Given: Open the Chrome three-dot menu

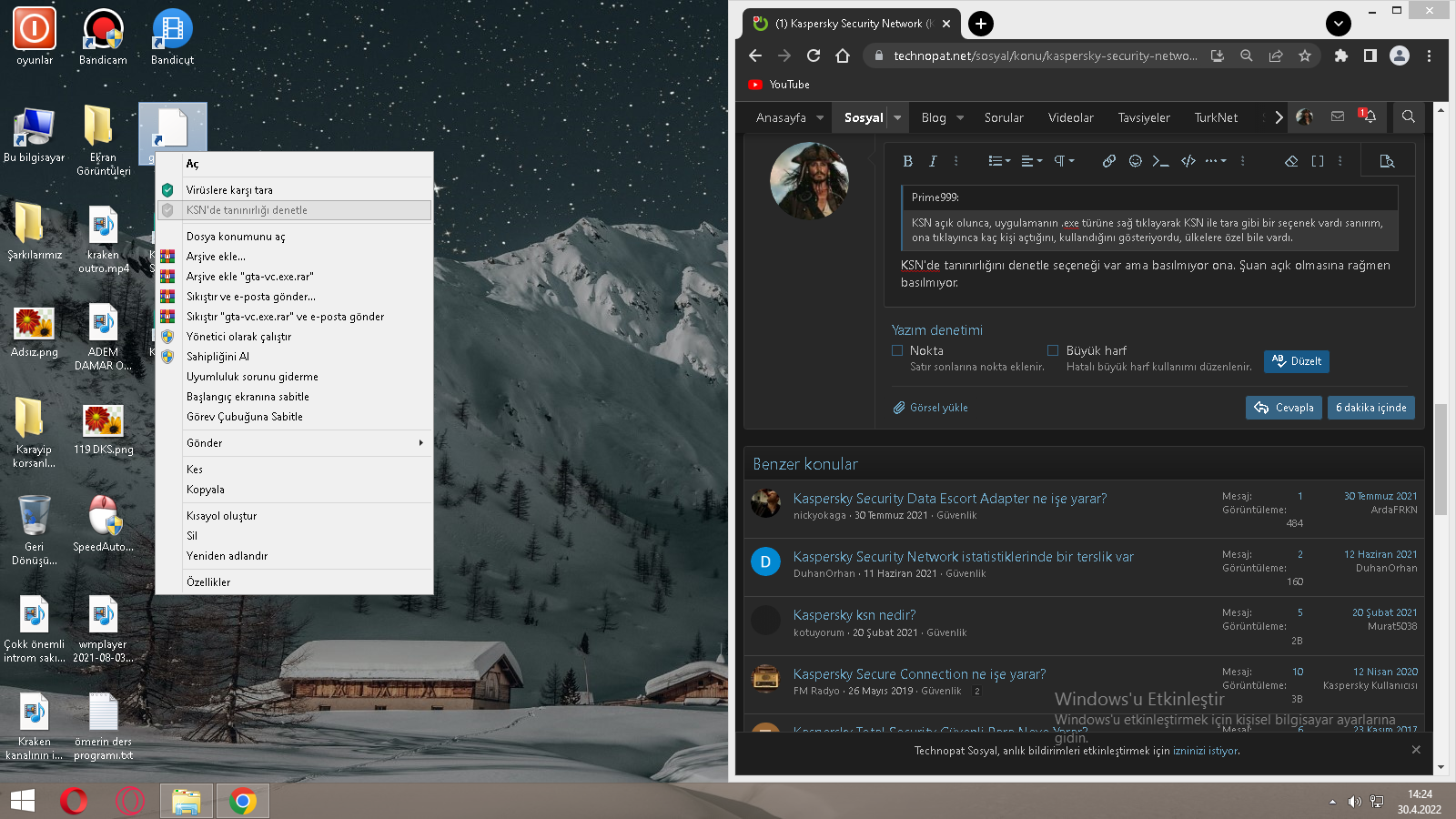Looking at the screenshot, I should point(1429,56).
